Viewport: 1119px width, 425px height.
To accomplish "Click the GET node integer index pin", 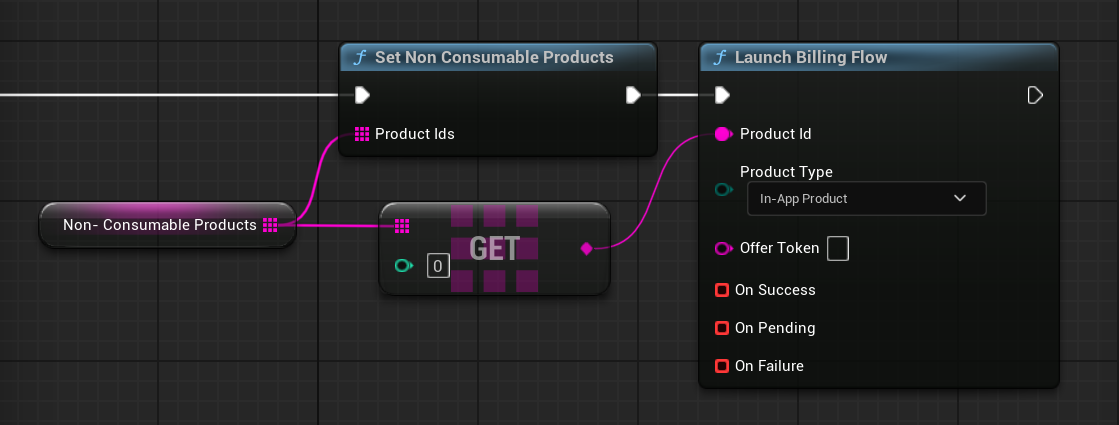I will click(x=403, y=265).
